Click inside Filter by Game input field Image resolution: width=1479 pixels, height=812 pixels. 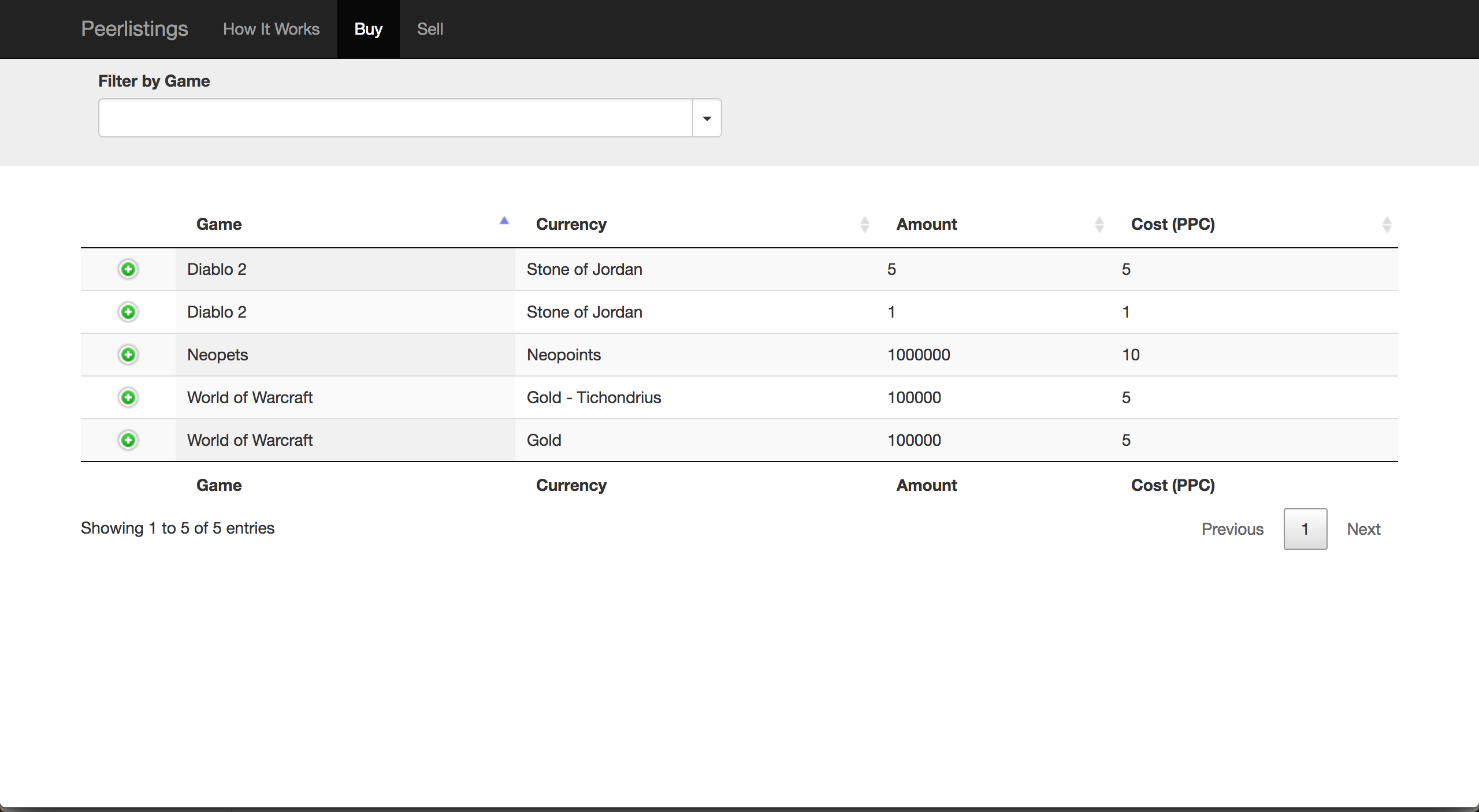(395, 118)
